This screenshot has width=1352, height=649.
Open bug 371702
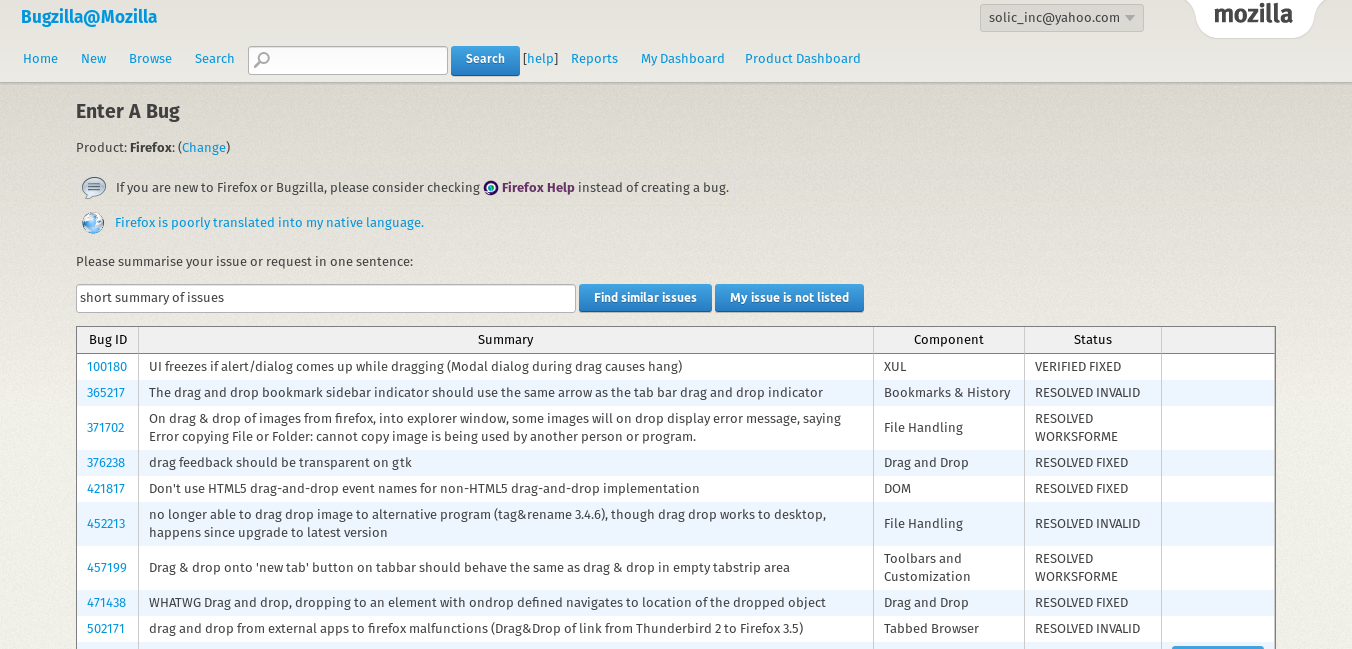(x=106, y=428)
